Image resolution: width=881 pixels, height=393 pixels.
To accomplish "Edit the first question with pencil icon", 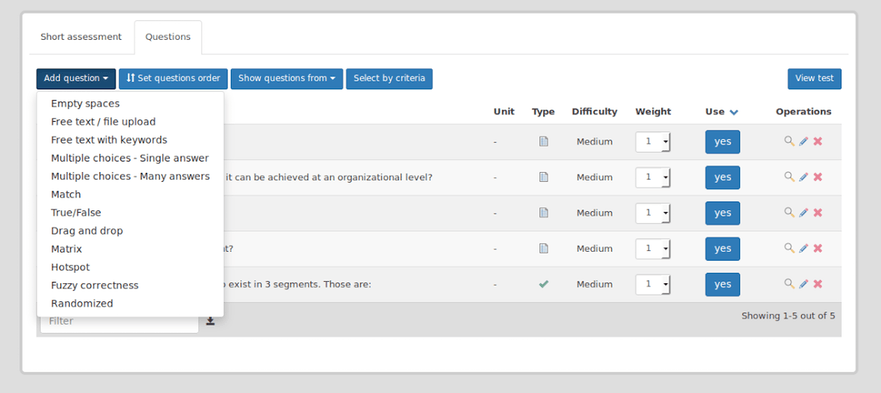I will pyautogui.click(x=803, y=141).
